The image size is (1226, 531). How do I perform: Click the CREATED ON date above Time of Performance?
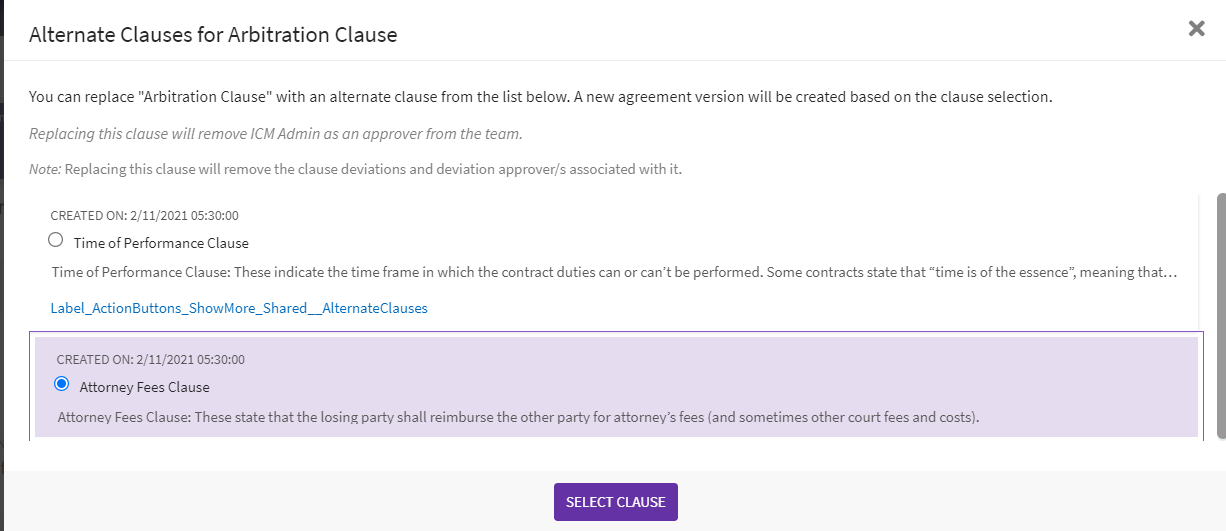coord(145,215)
